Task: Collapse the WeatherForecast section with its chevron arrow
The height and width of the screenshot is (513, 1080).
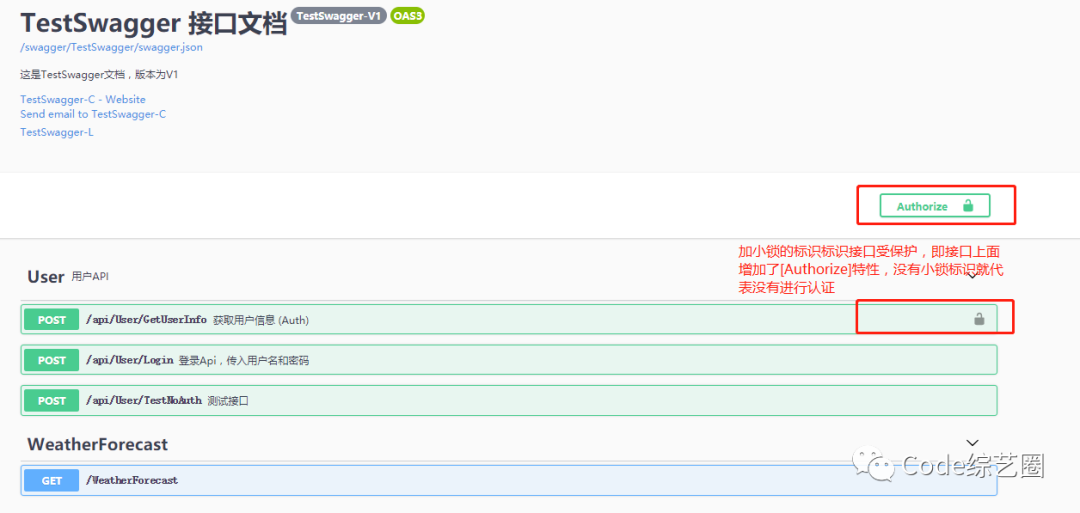Action: [972, 443]
